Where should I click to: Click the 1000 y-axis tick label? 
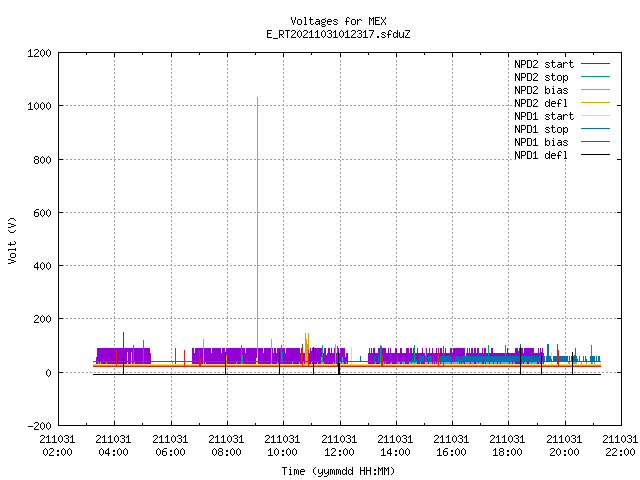point(39,107)
